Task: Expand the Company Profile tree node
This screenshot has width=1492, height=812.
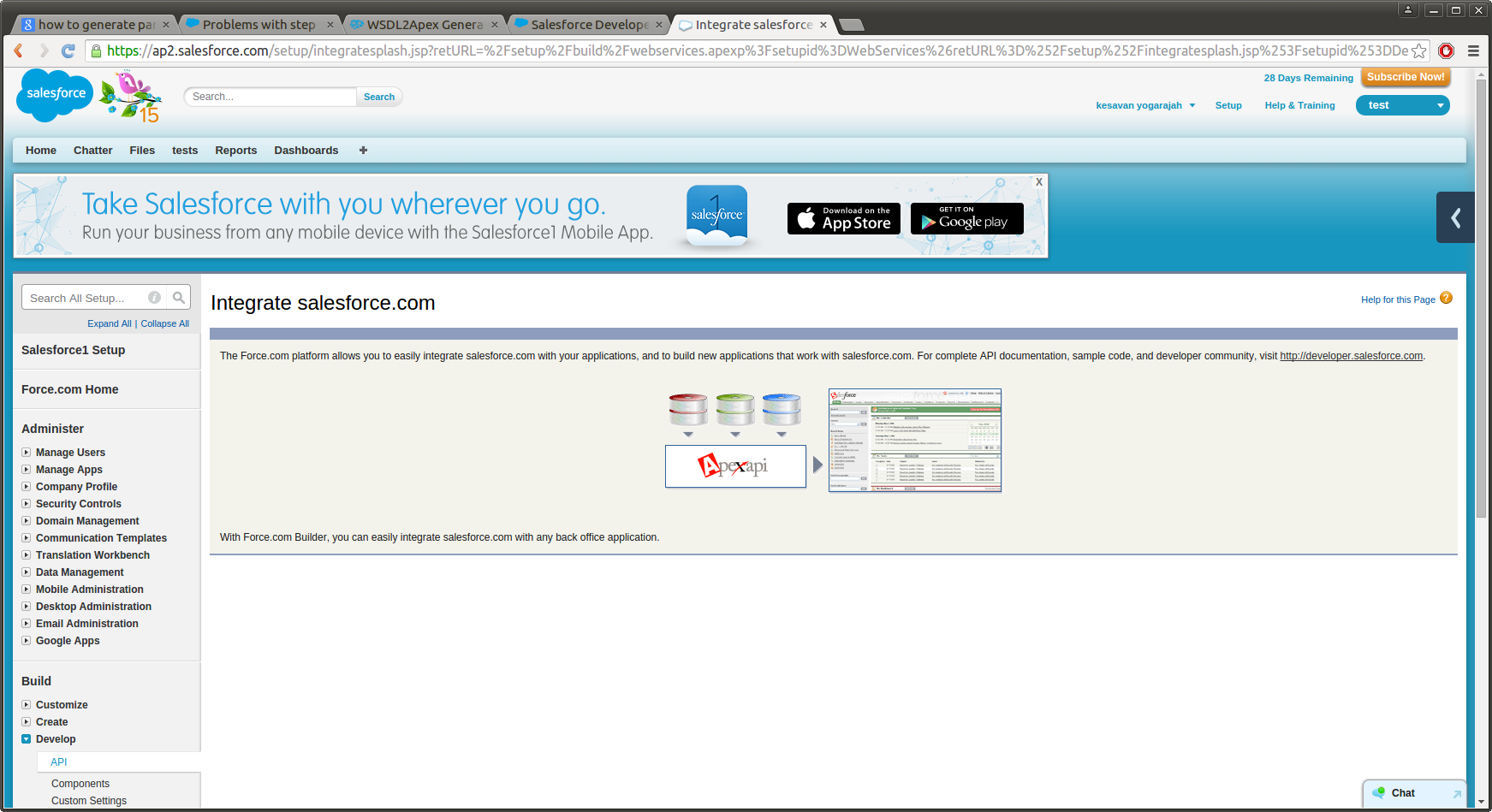Action: pos(27,487)
